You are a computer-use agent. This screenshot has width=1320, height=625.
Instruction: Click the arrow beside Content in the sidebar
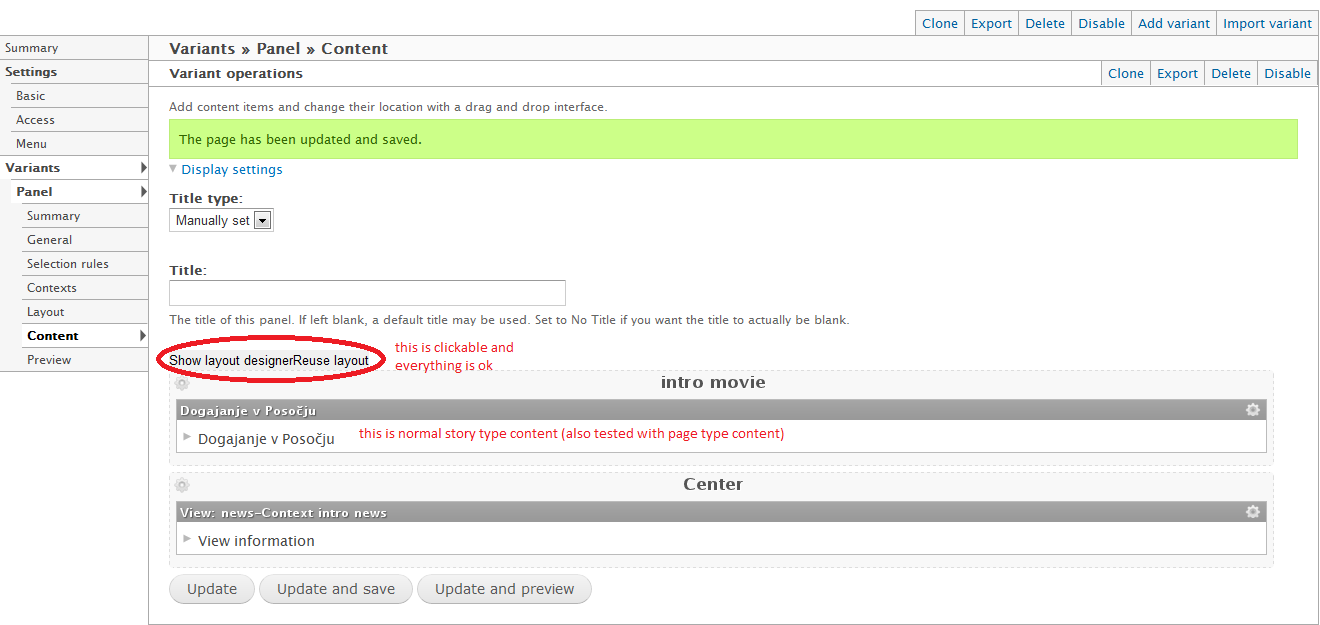tap(145, 335)
